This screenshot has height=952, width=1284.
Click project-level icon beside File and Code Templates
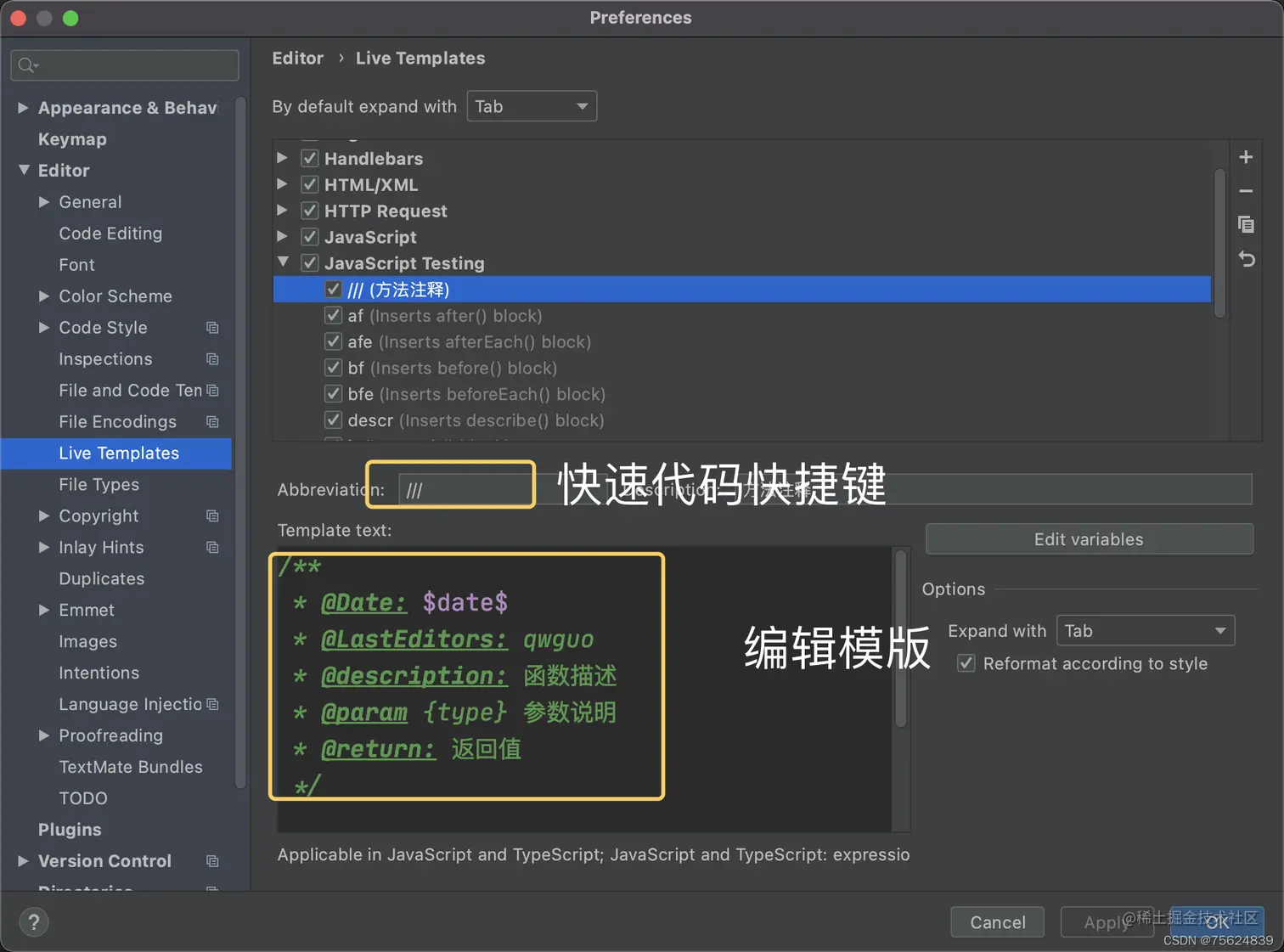[212, 391]
